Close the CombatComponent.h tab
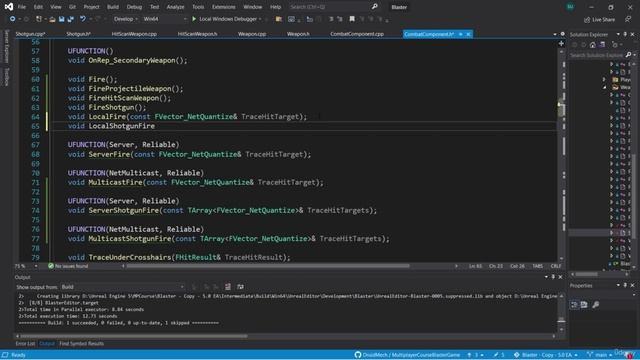Screen dimensions: 640x360 point(468,34)
